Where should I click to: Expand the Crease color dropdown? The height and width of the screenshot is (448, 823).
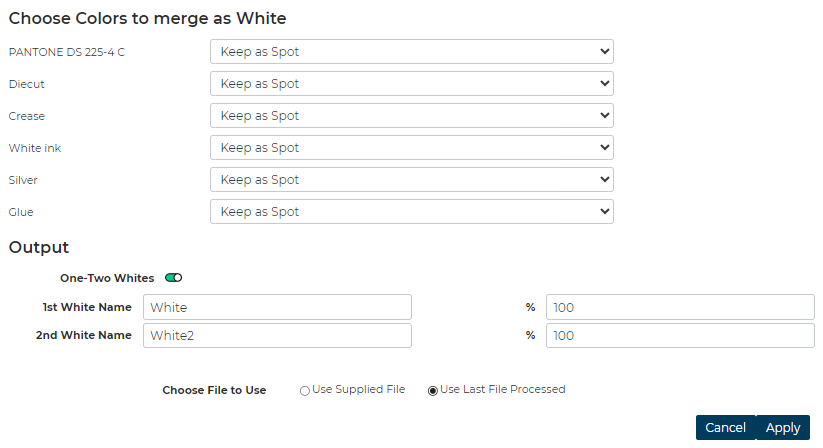(x=411, y=116)
